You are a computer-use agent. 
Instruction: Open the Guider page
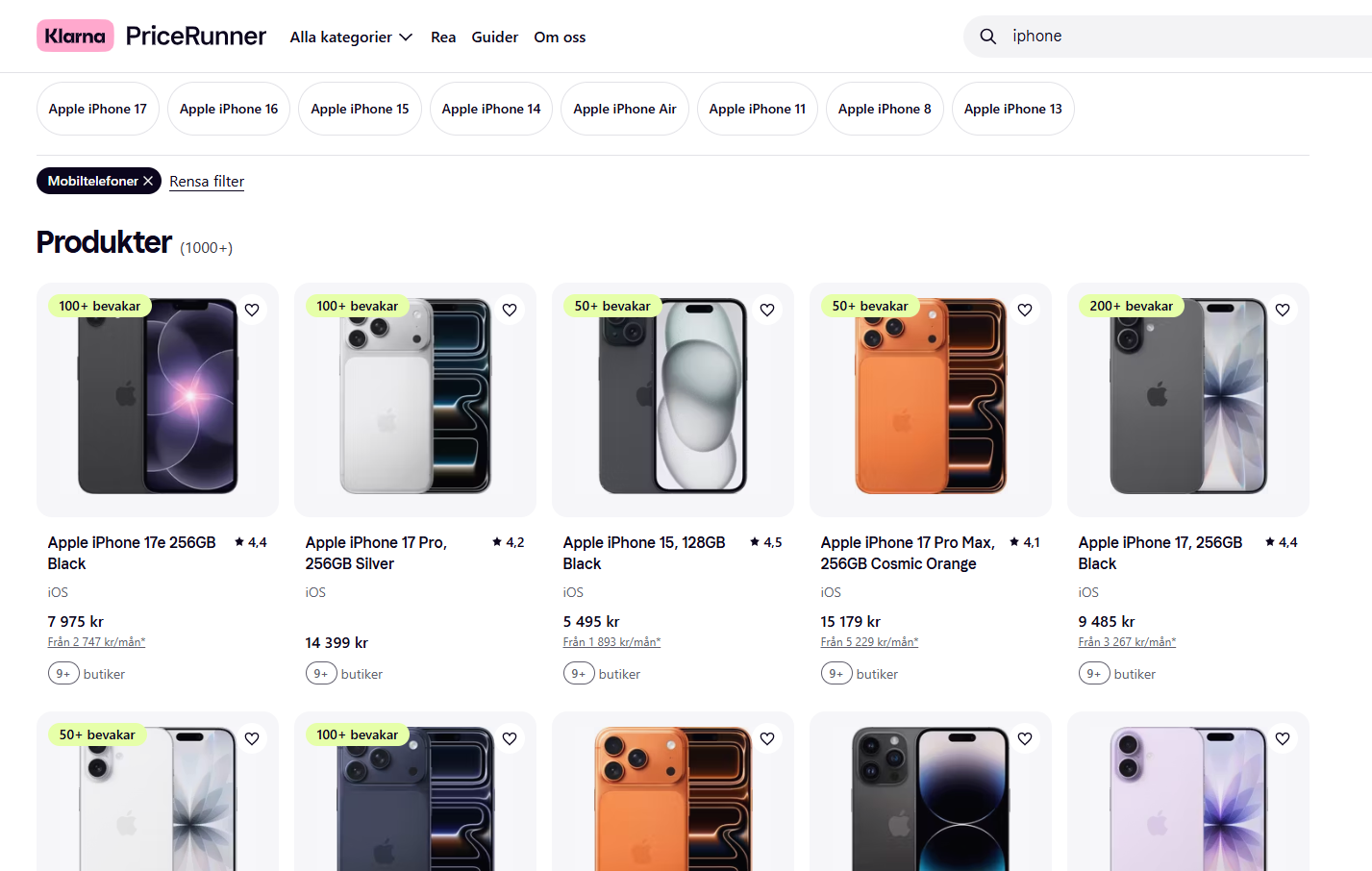point(495,37)
